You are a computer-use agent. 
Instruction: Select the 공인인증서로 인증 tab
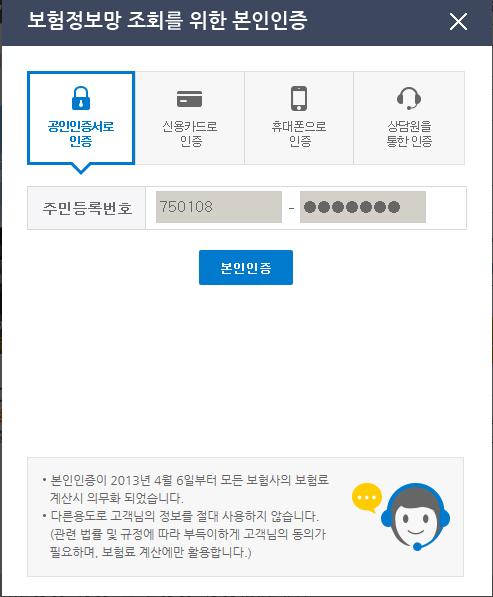[x=81, y=118]
